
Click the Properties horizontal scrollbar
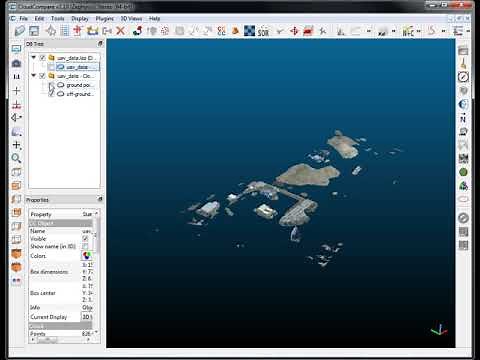[60, 340]
